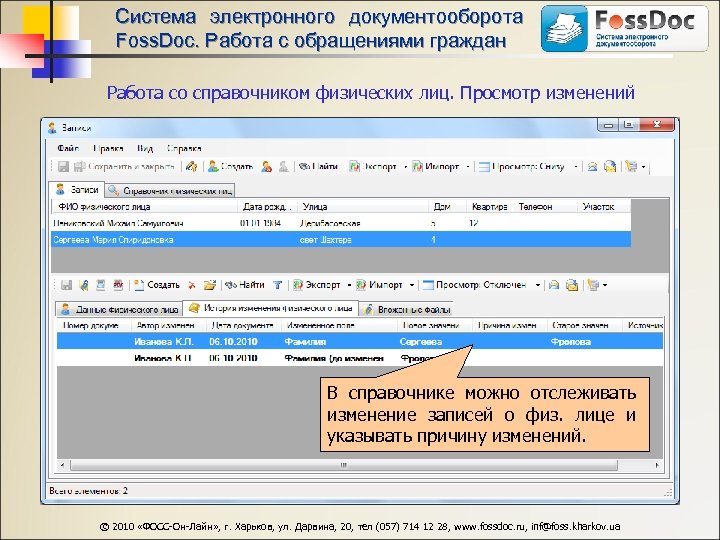Click the last icon in the upper toolbar

coord(632,167)
